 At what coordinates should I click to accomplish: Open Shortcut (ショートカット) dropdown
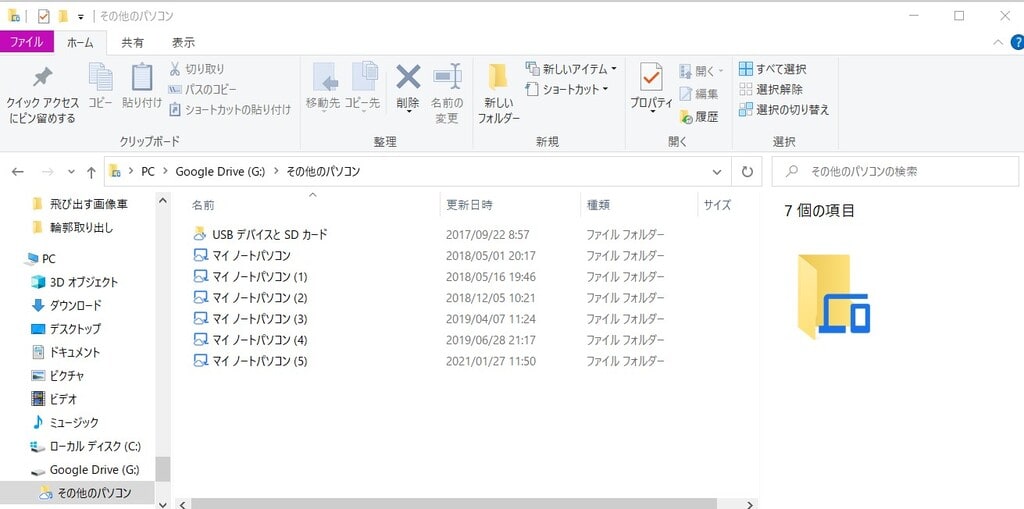tap(567, 89)
